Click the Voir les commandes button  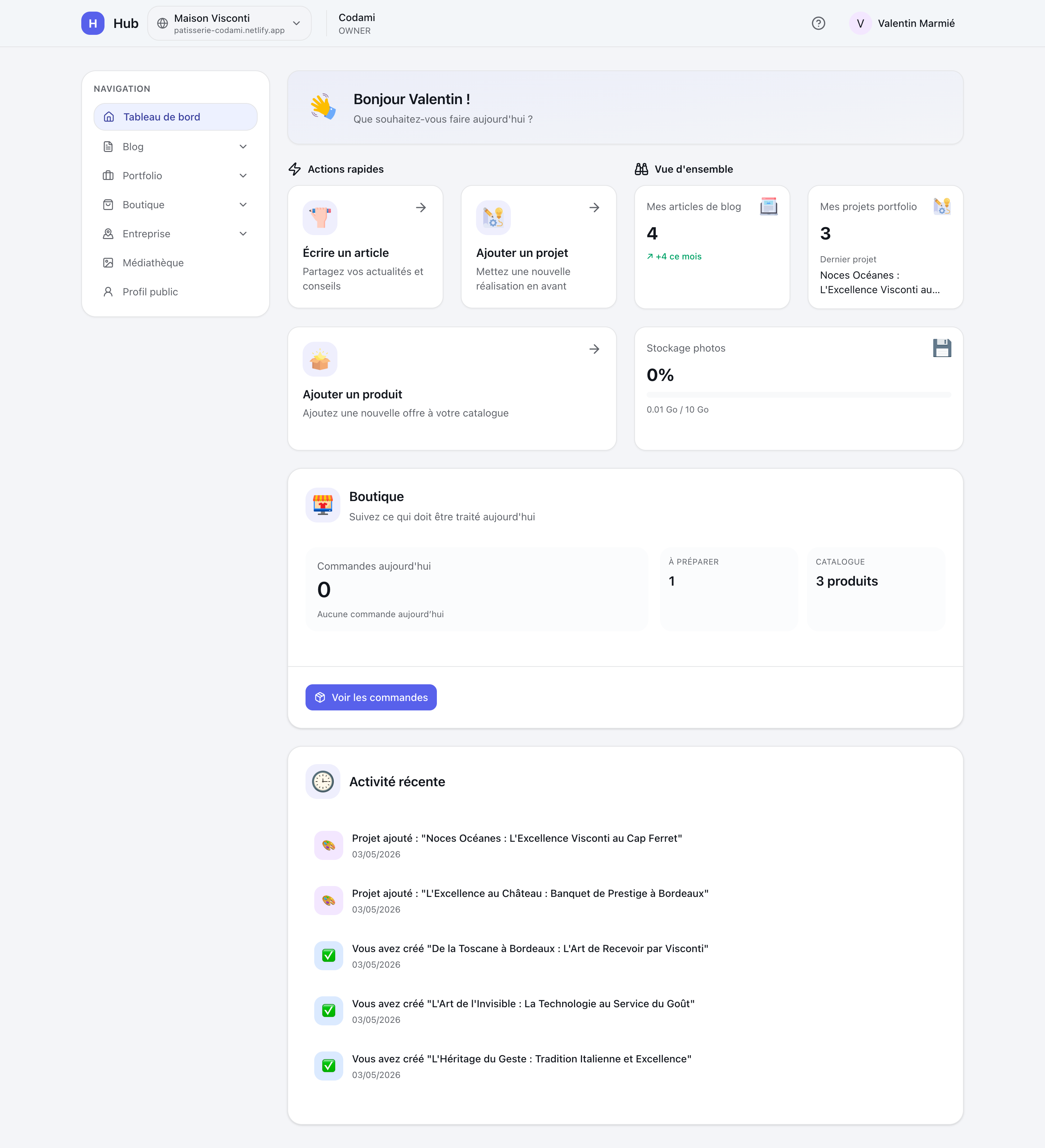pos(371,698)
